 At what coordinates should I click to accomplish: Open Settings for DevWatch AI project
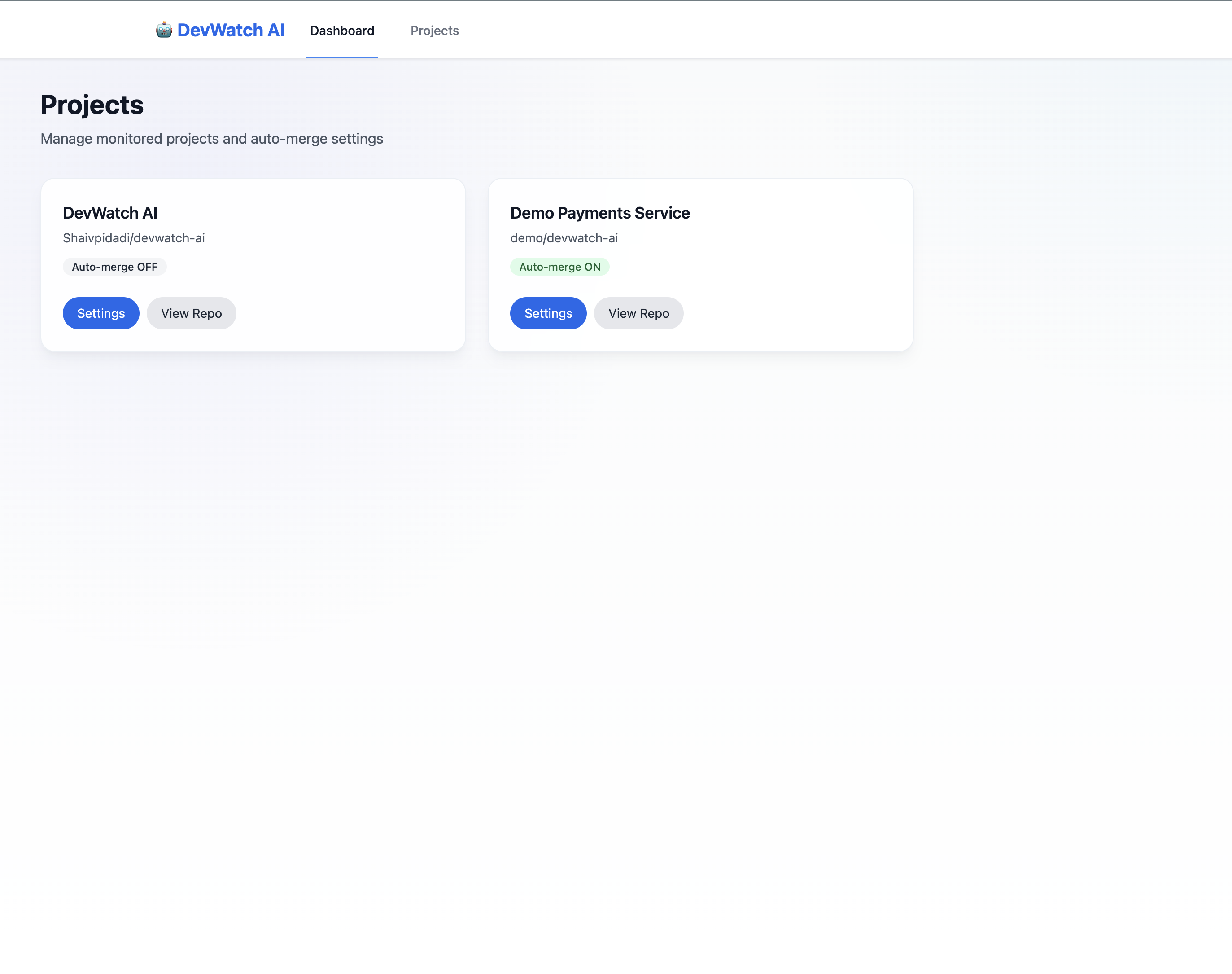pyautogui.click(x=101, y=313)
